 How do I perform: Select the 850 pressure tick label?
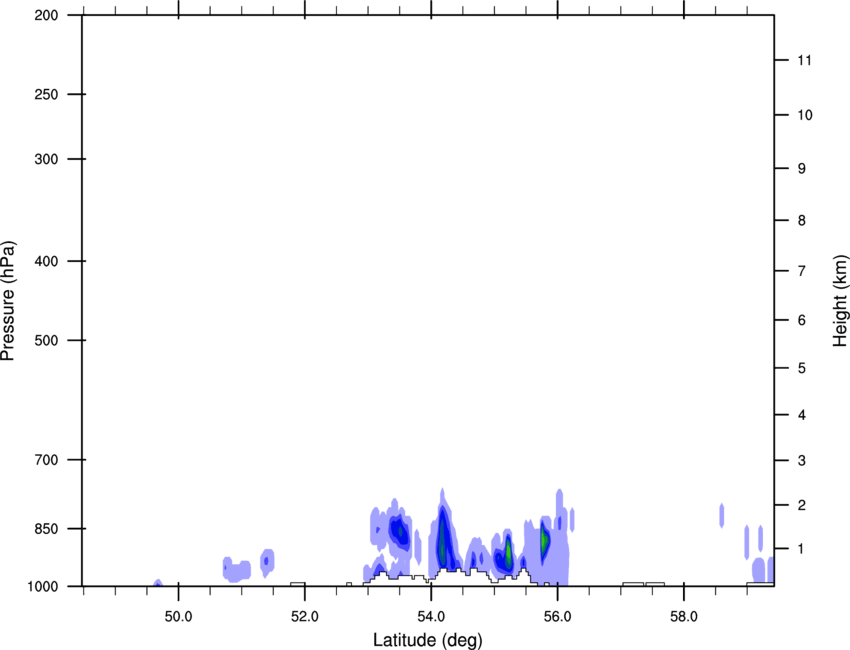(x=46, y=529)
